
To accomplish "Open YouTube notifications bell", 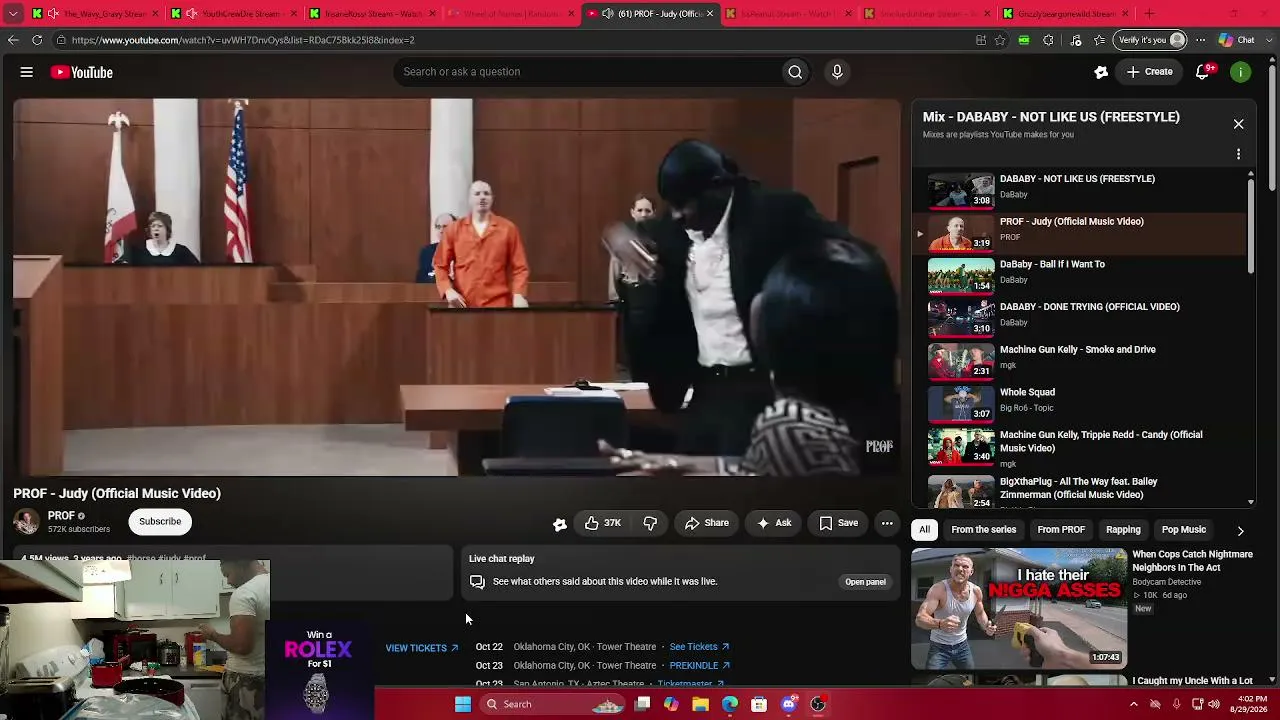I will (1204, 72).
